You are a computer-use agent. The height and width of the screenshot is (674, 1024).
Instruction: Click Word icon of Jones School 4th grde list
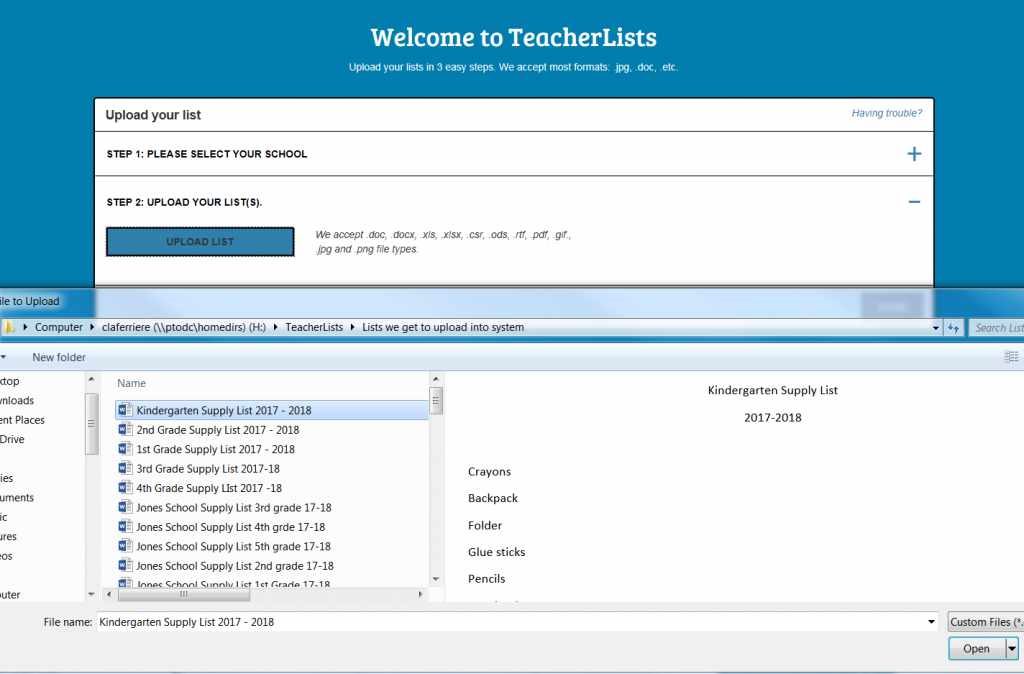125,526
